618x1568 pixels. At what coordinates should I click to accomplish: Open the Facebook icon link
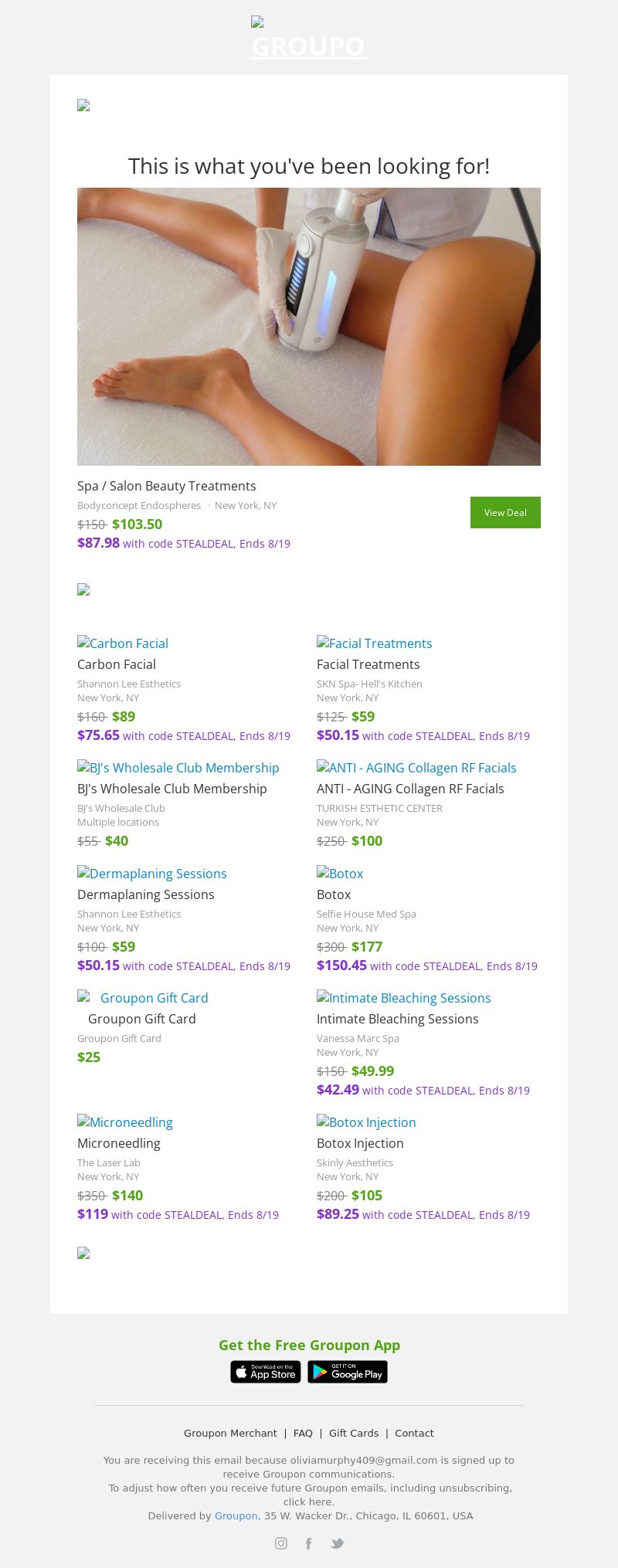pos(308,1543)
